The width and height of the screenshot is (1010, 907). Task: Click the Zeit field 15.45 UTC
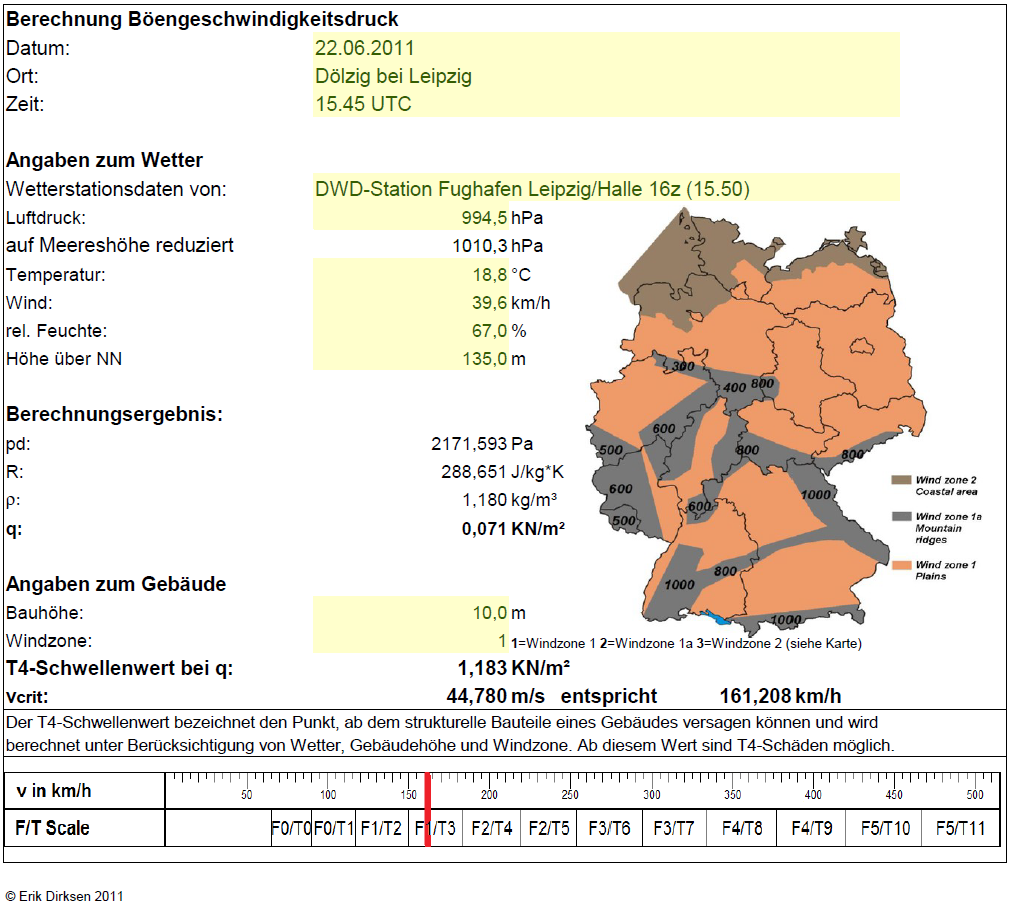tap(606, 104)
